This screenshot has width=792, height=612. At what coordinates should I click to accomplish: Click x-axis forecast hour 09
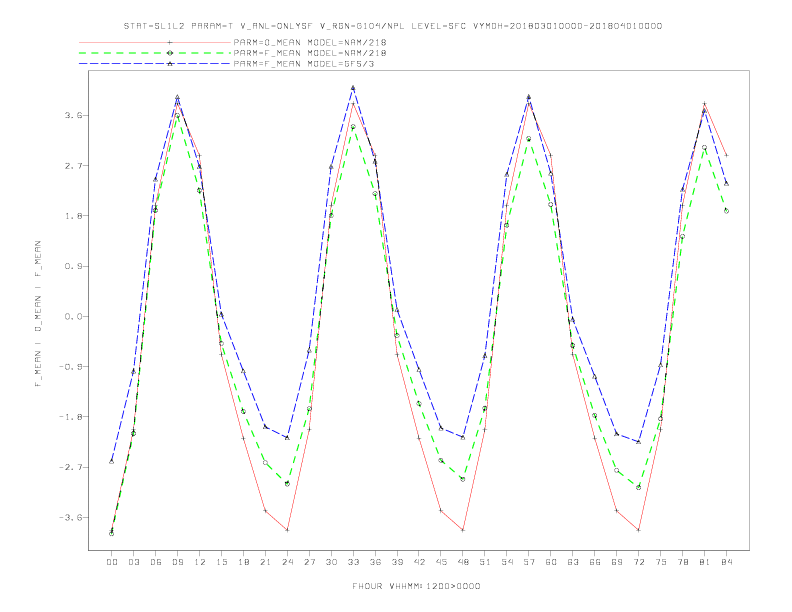(177, 562)
